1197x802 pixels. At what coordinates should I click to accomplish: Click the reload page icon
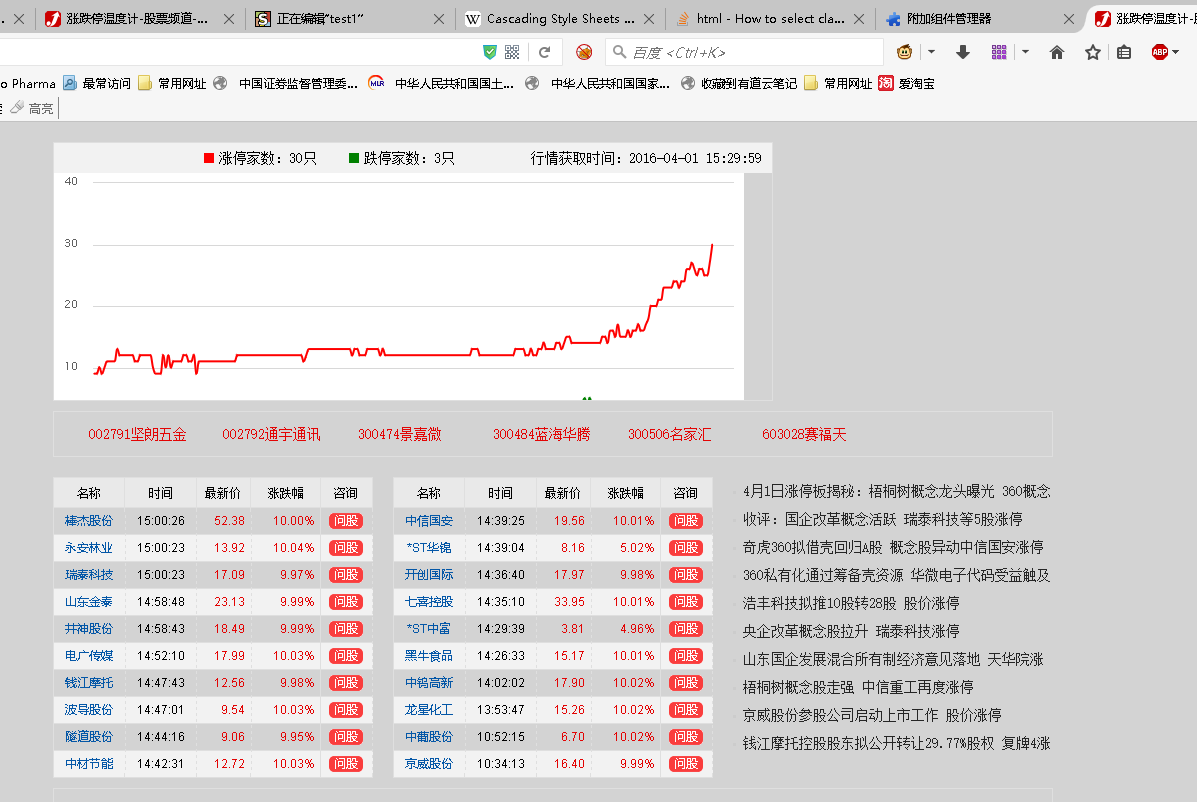pos(544,53)
